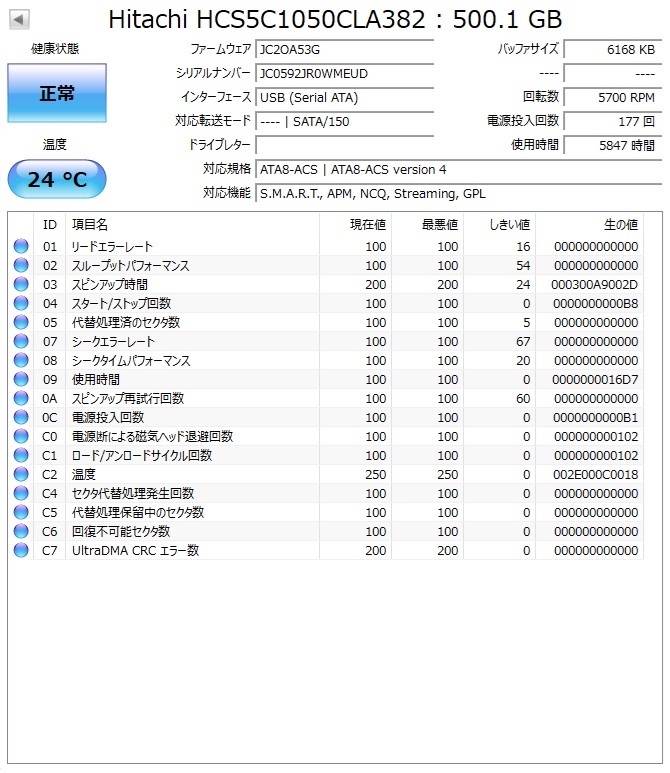Click raw value 0000000000B1
The height and width of the screenshot is (773, 670).
coord(596,418)
